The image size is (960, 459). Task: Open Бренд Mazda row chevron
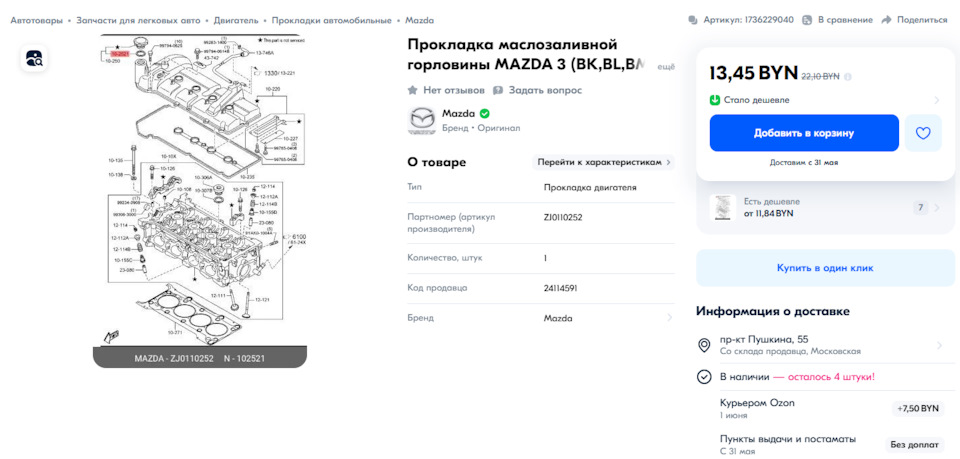tap(669, 318)
